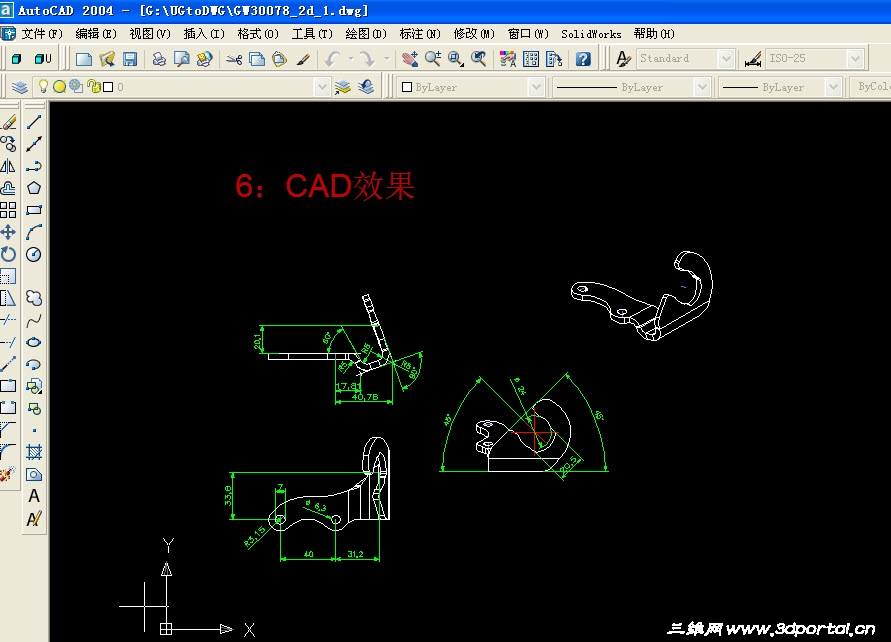The width and height of the screenshot is (891, 642).
Task: Select the Arc draw tool
Action: coord(34,232)
